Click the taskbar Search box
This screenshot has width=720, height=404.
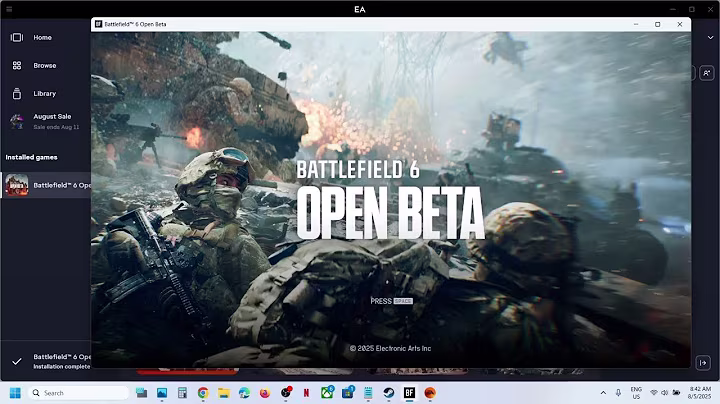tap(78, 393)
